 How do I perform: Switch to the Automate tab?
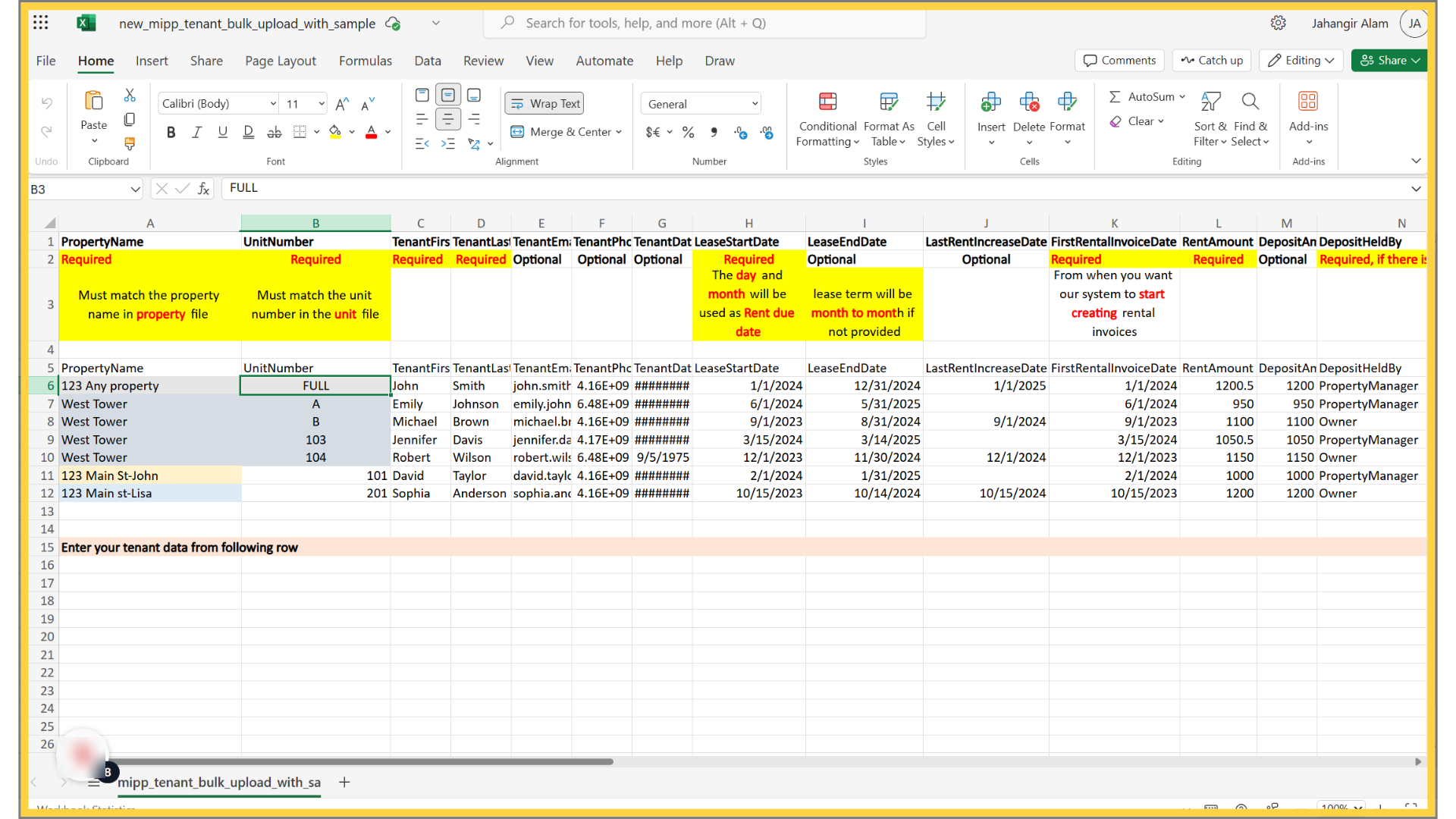604,61
